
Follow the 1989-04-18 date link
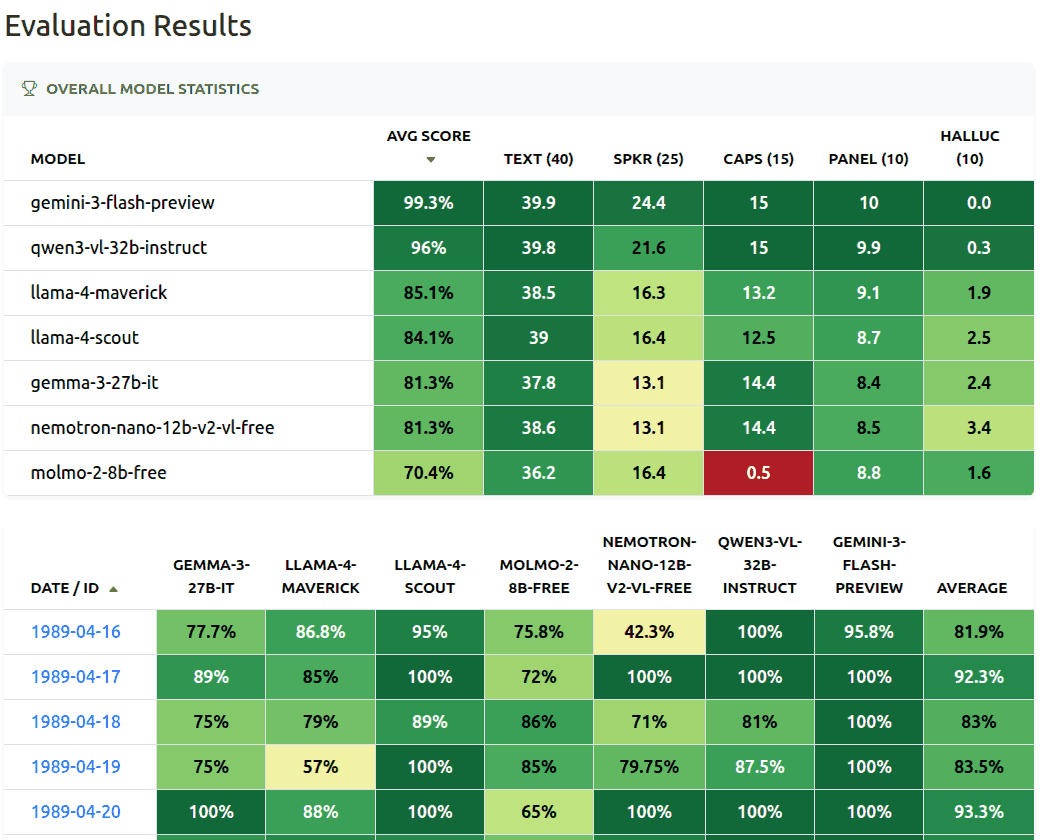click(x=76, y=722)
